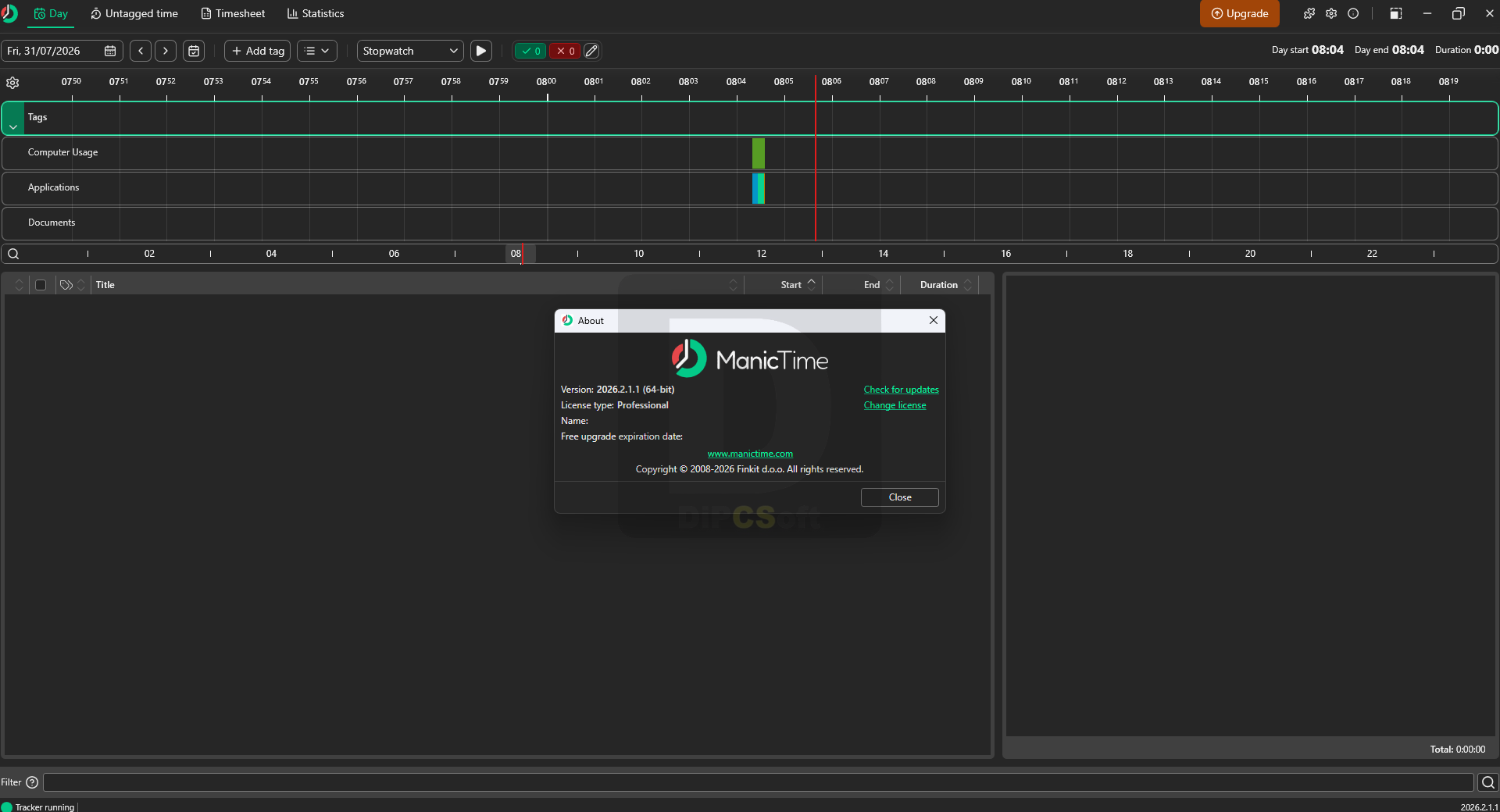1500x812 pixels.
Task: Click the small About icon in the dialog title
Action: click(568, 320)
